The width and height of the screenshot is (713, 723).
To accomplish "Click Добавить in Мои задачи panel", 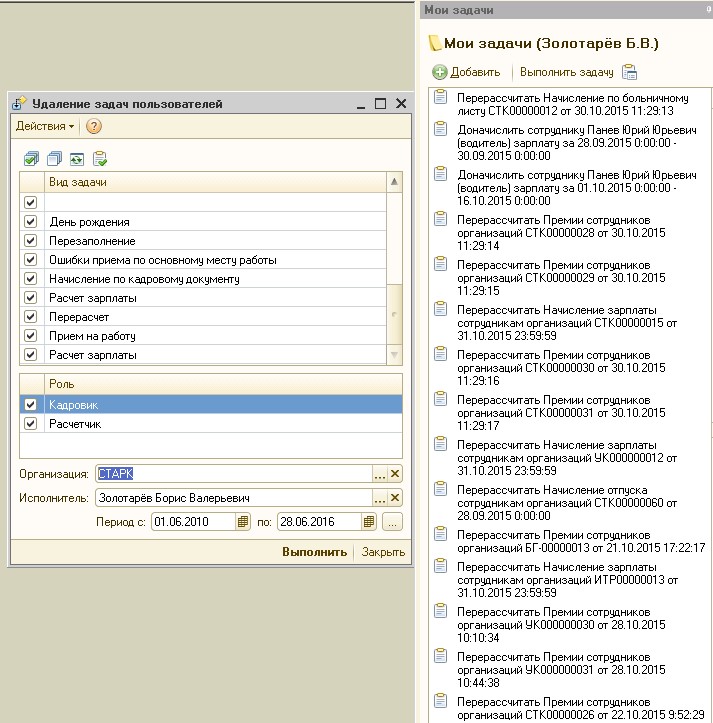I will pos(475,72).
